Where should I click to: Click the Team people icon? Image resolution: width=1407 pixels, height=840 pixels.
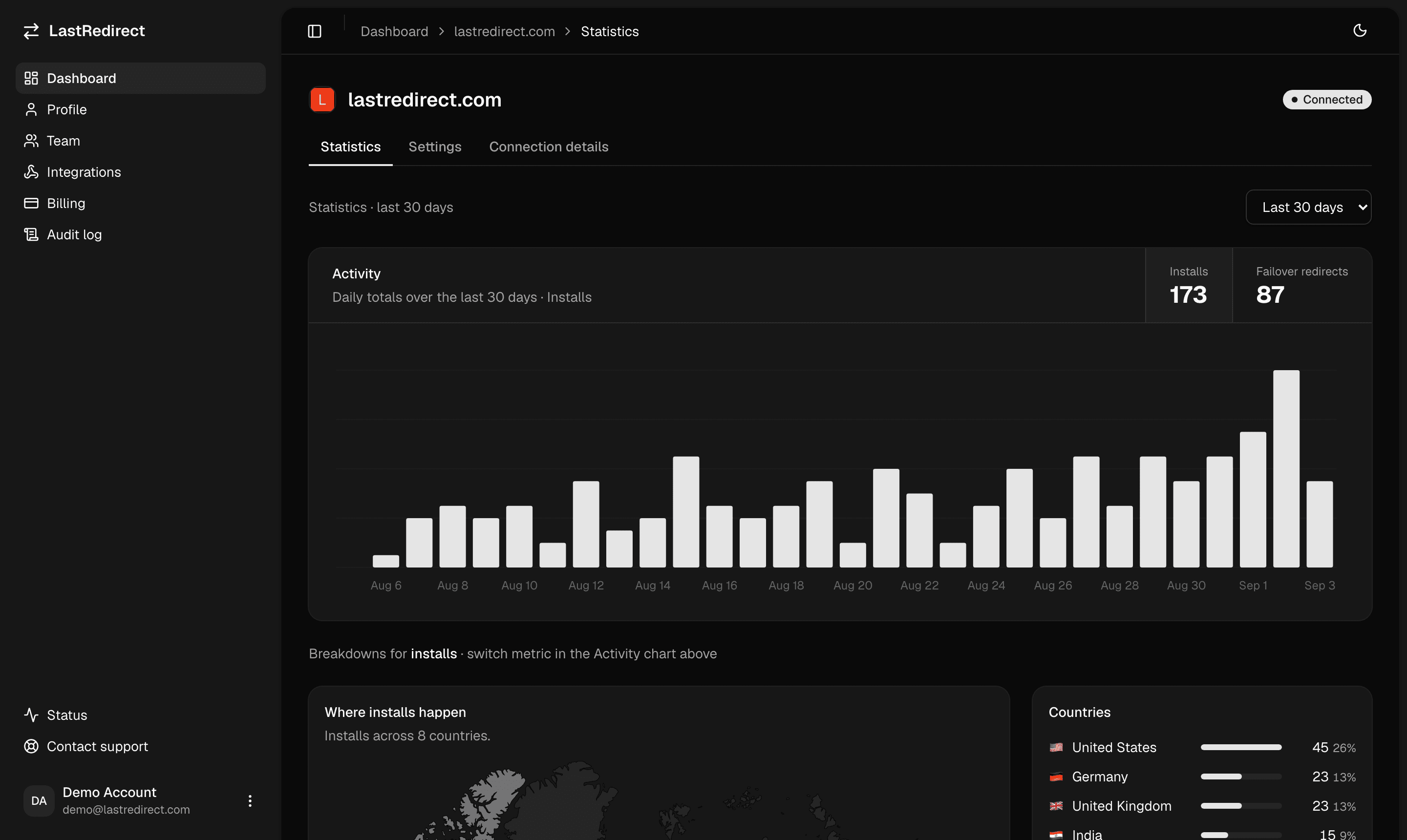click(31, 140)
